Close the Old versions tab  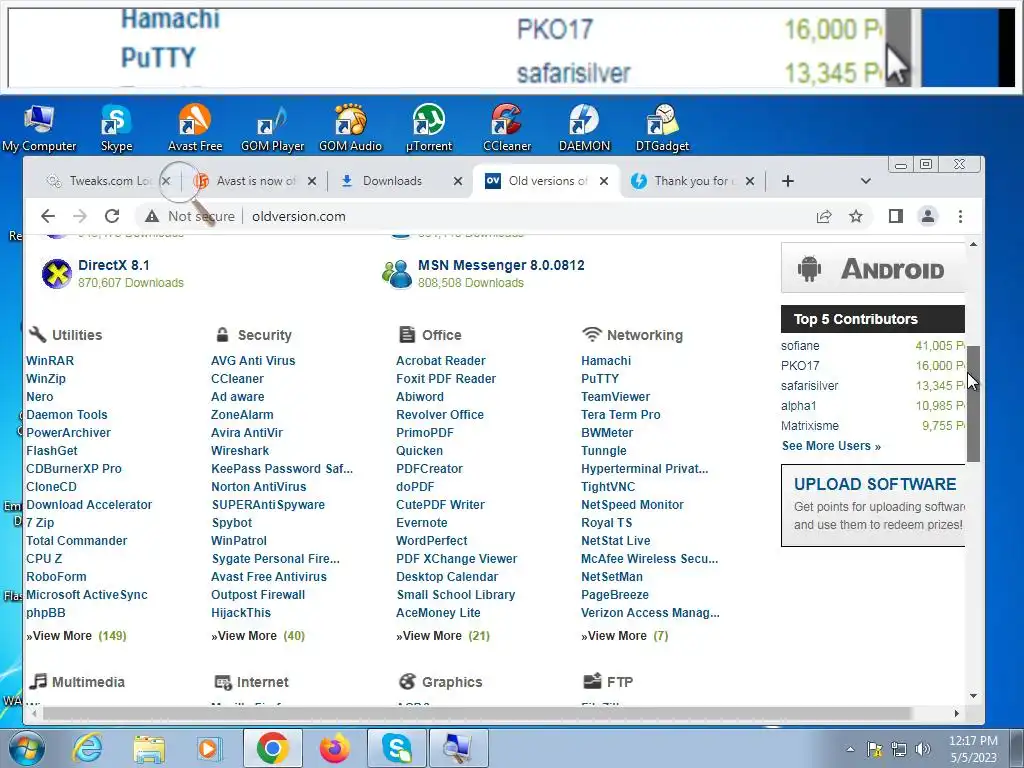604,181
